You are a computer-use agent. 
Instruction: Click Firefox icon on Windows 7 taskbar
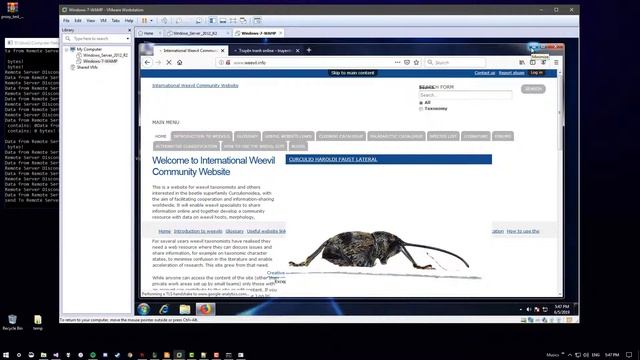[205, 309]
